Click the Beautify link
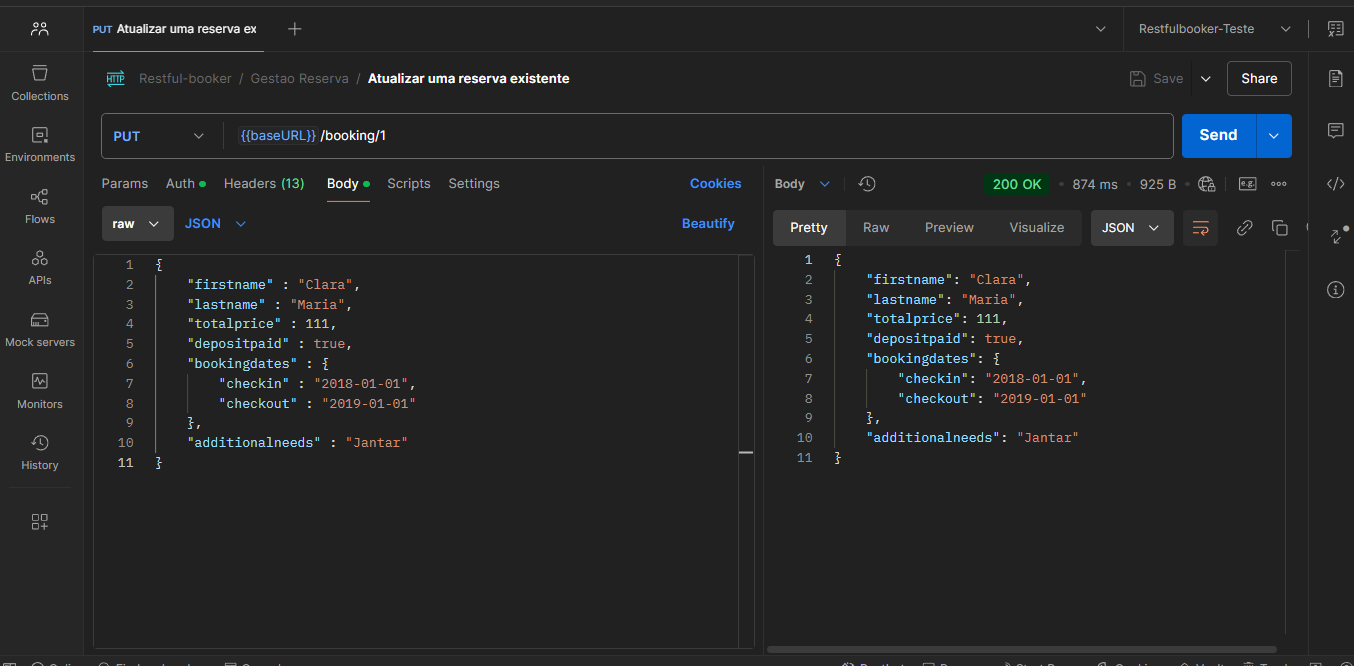Screen dimensions: 1354x666 pos(708,224)
